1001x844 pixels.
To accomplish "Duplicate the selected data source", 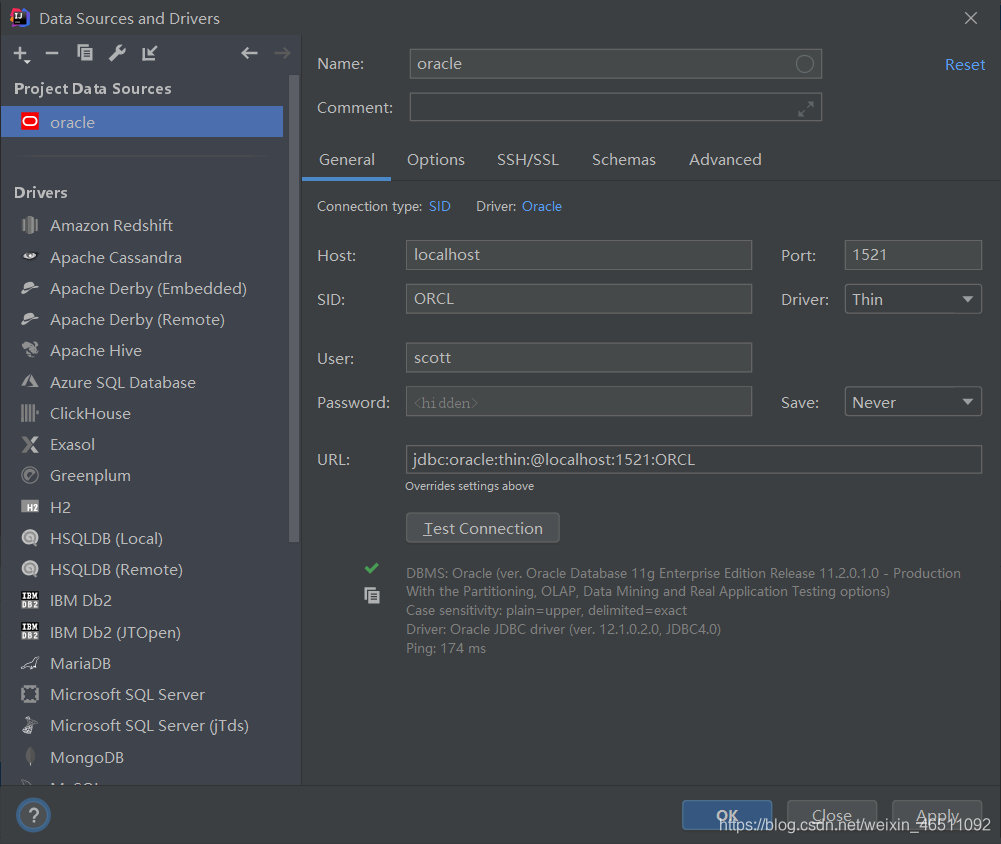I will [x=84, y=53].
